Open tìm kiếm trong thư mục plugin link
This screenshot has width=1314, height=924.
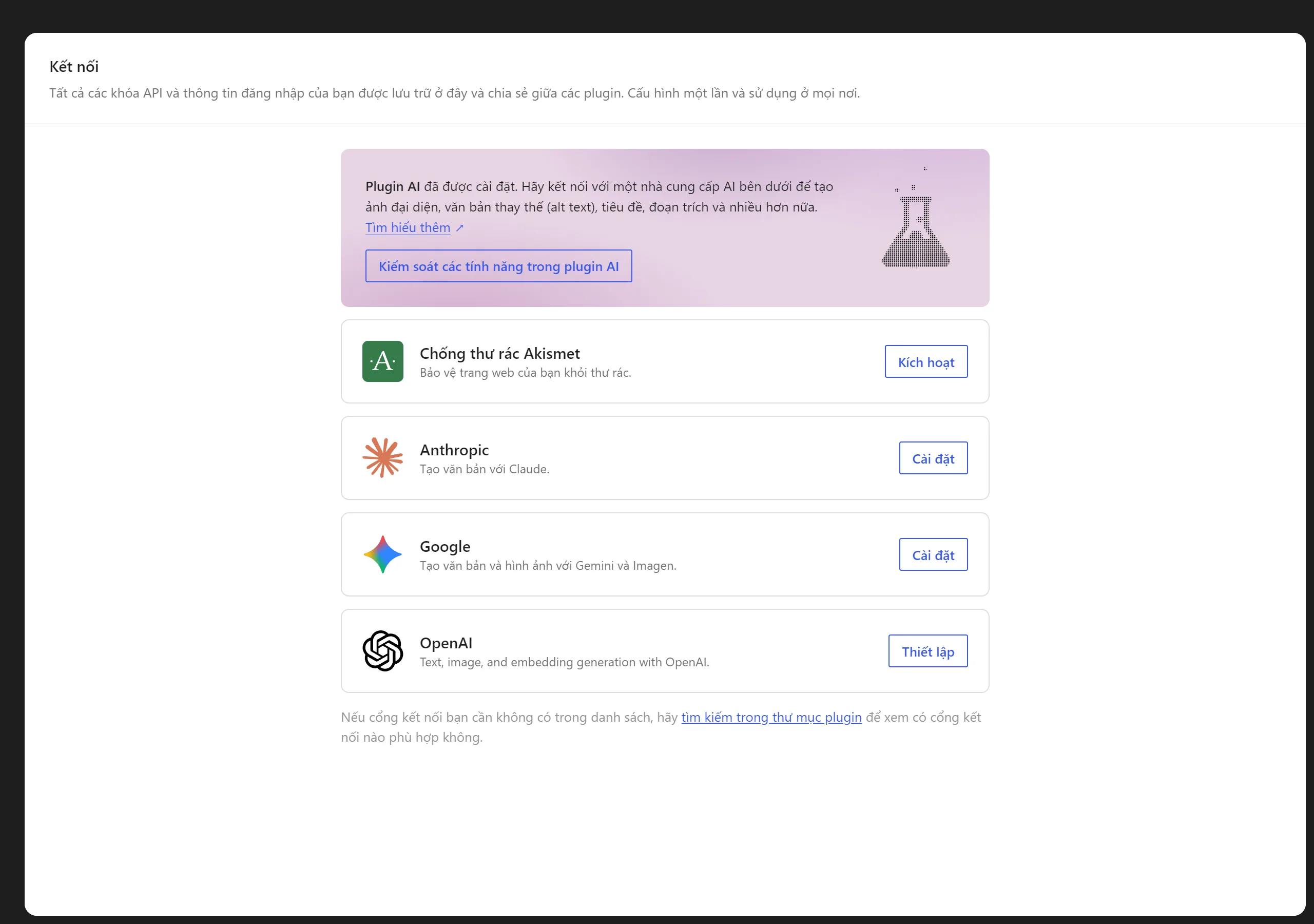click(771, 717)
